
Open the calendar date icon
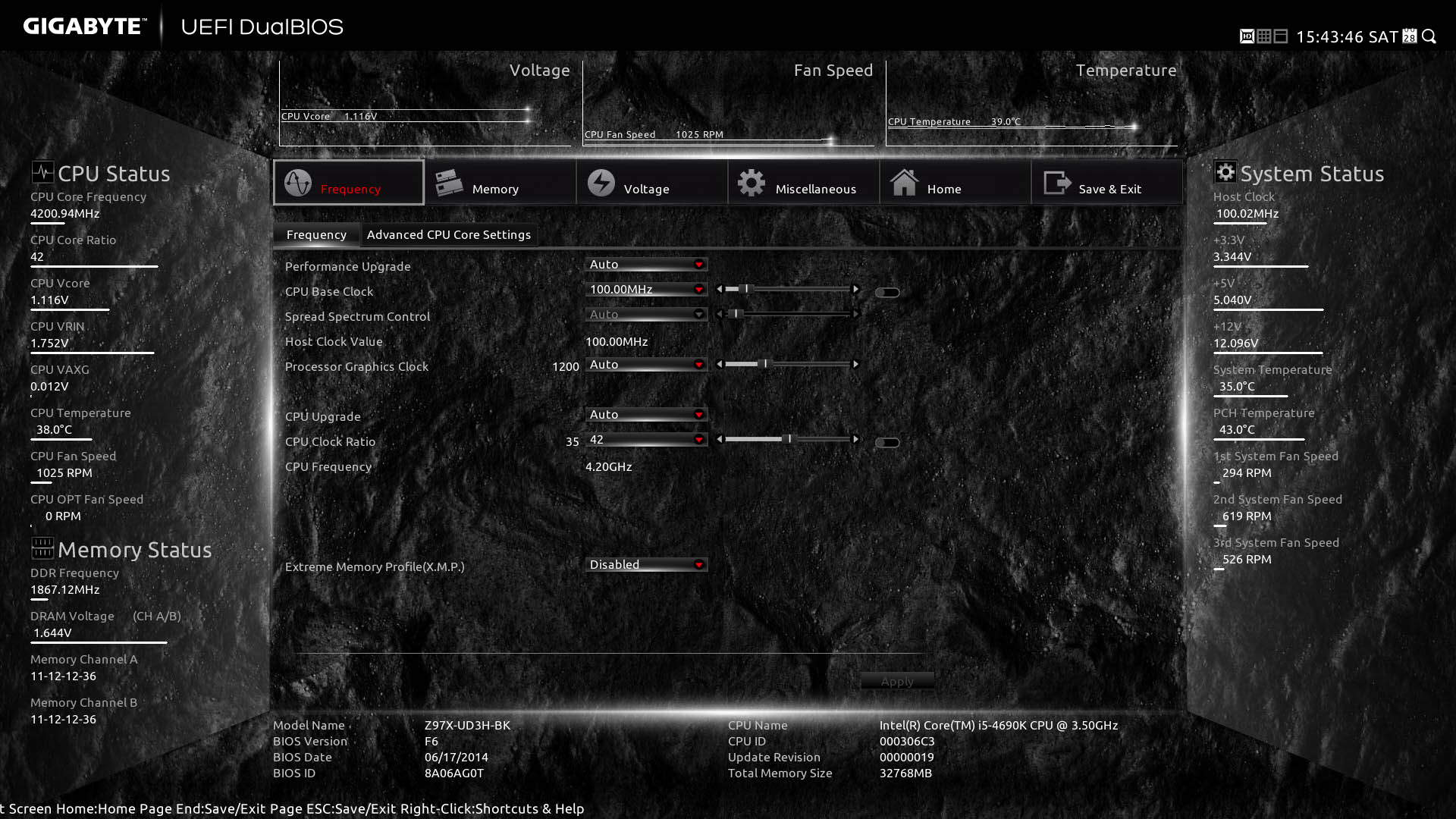pyautogui.click(x=1410, y=36)
